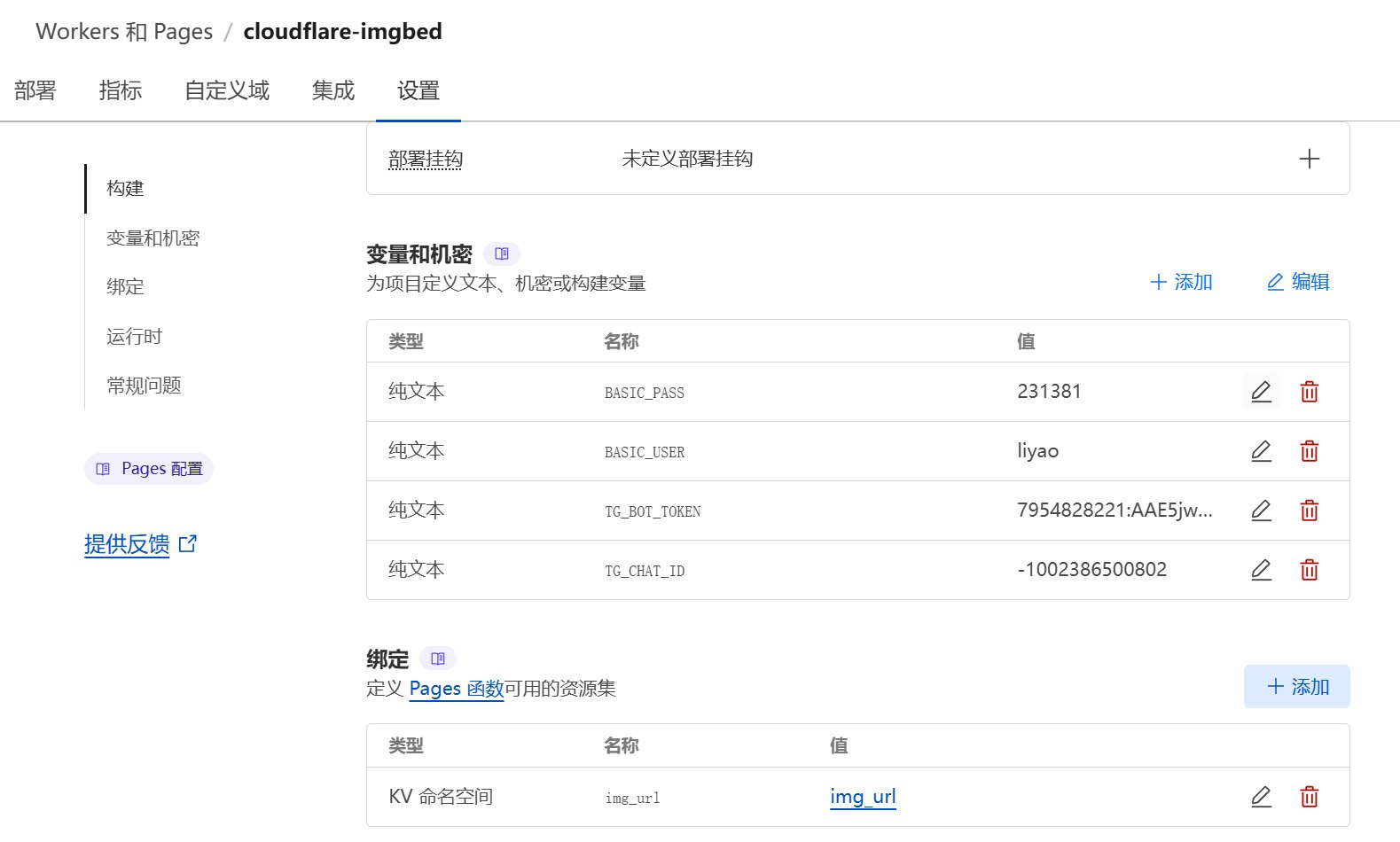The height and width of the screenshot is (842, 1400).
Task: Select the value 231381
Action: (x=1049, y=392)
